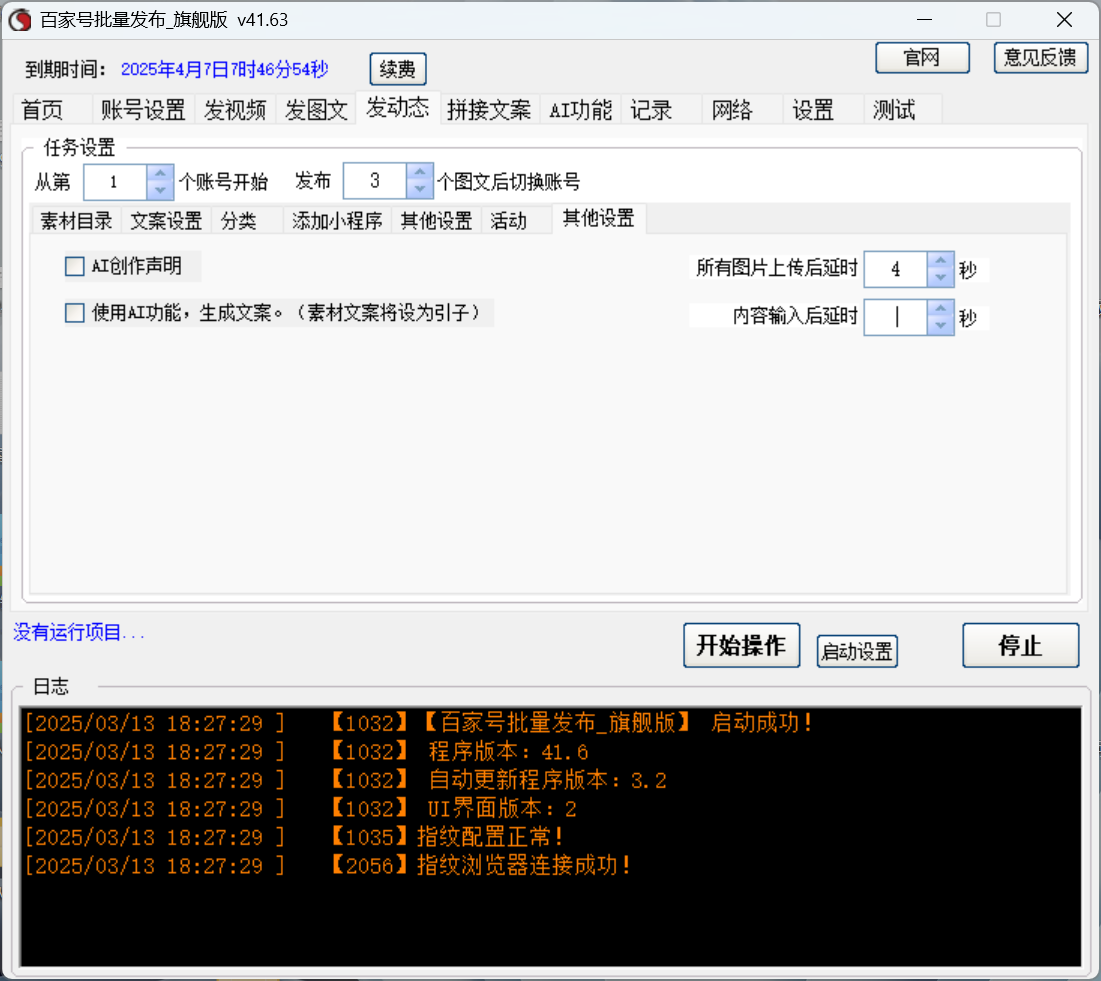This screenshot has height=981, width=1101.
Task: Go to 发图文 tab
Action: click(x=316, y=110)
